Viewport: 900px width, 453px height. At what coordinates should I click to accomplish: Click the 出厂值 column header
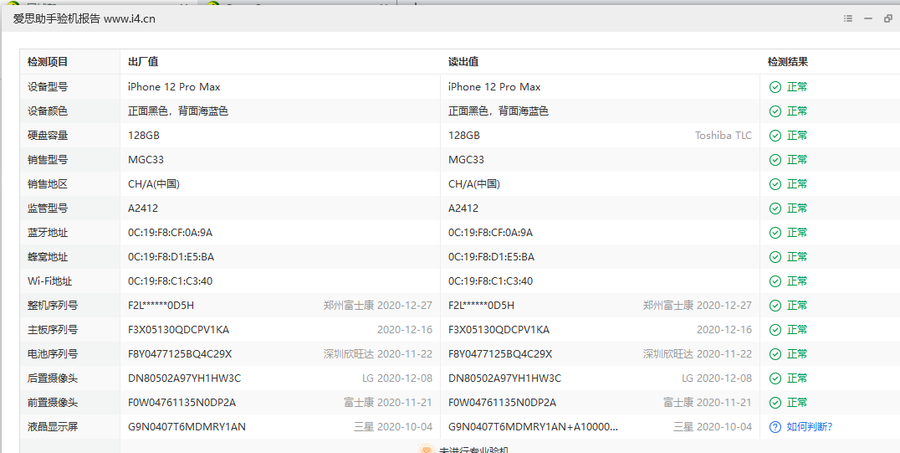(143, 62)
